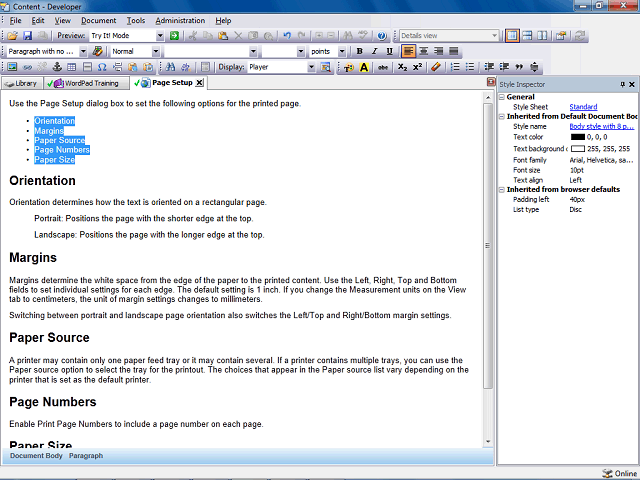Increase indent of the selected paragraph
The width and height of the screenshot is (640, 480).
pos(504,67)
